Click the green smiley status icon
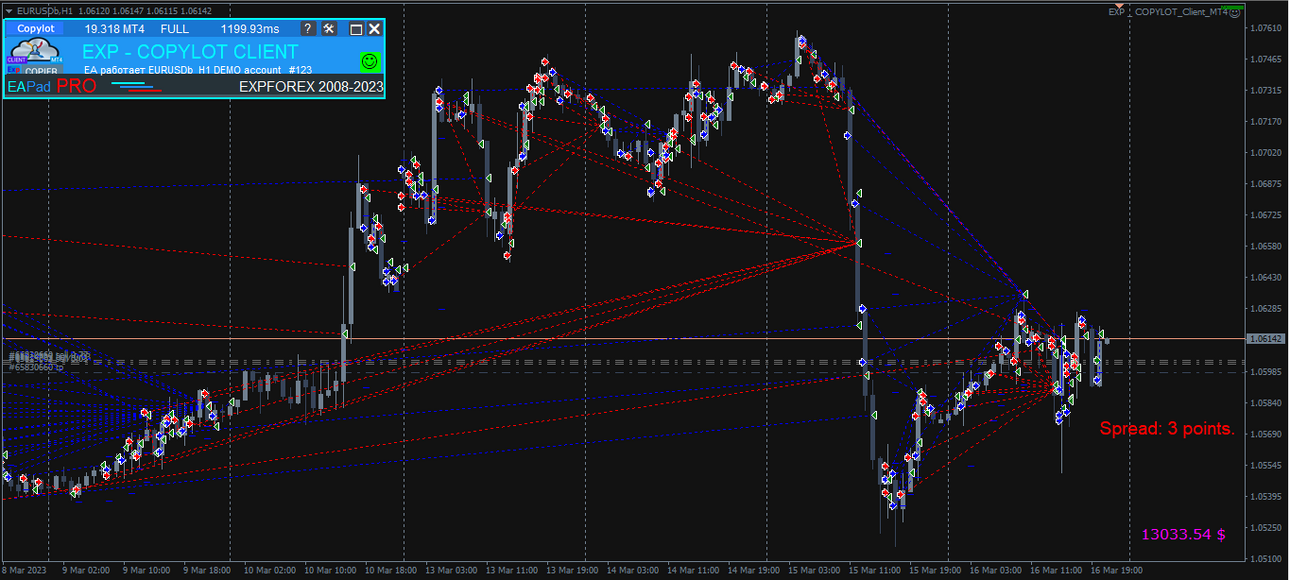 [370, 62]
